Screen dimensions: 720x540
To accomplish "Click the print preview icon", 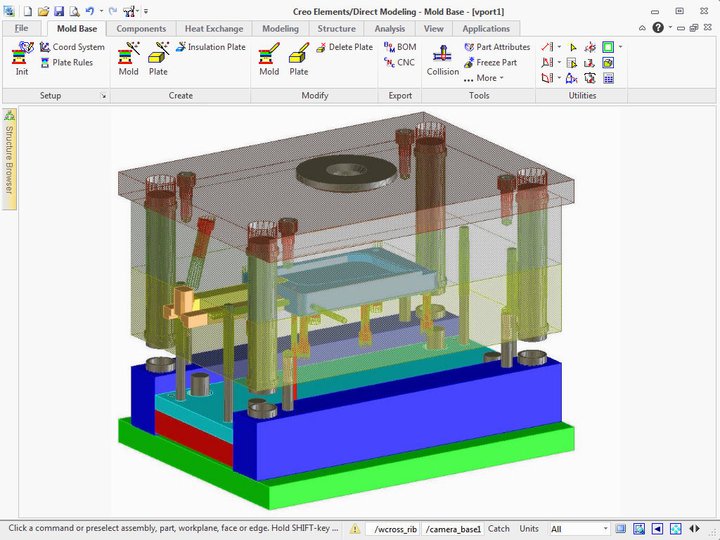I will coord(74,11).
